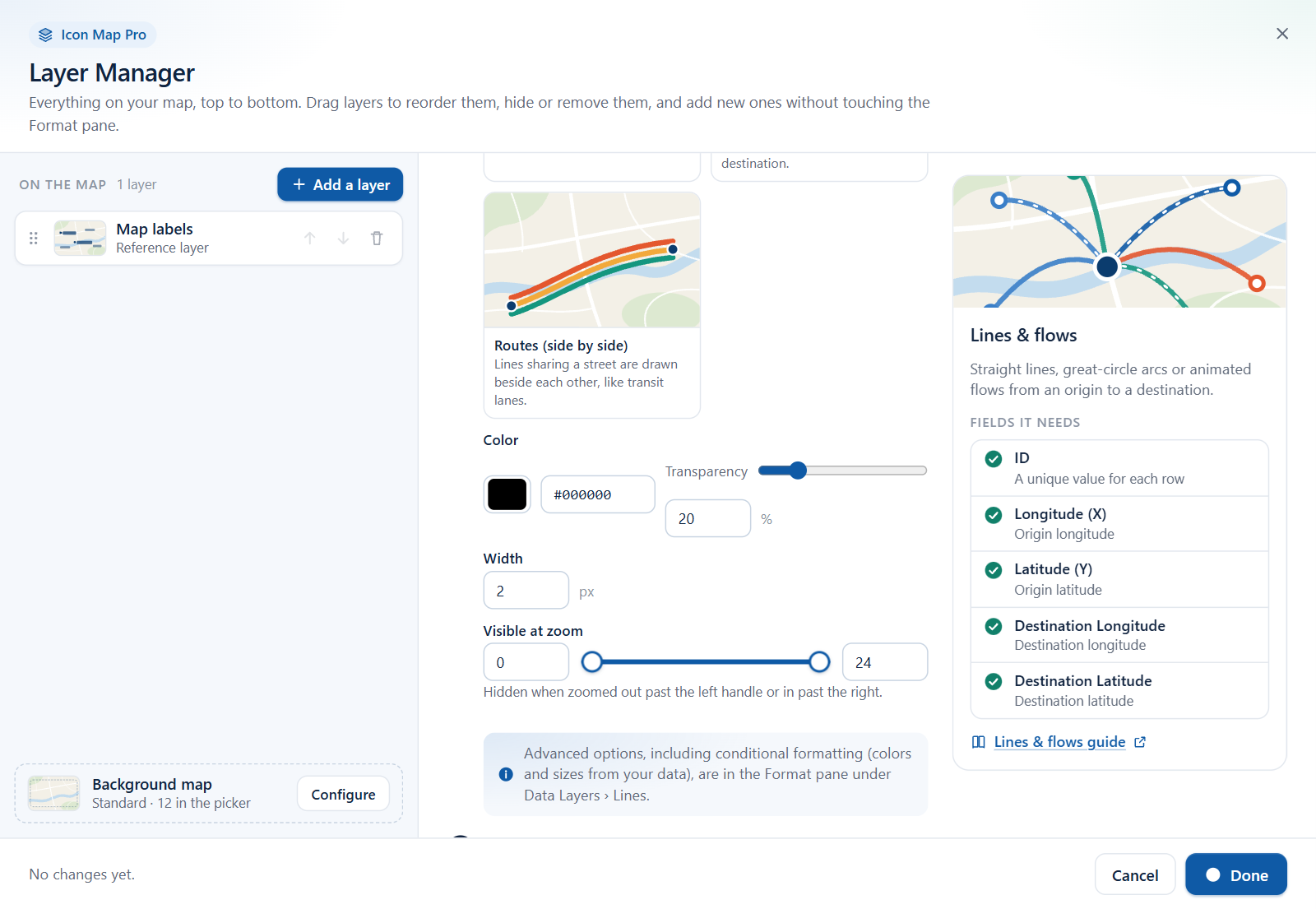Click the info icon in advanced options note
The width and height of the screenshot is (1316, 909).
coord(506,774)
